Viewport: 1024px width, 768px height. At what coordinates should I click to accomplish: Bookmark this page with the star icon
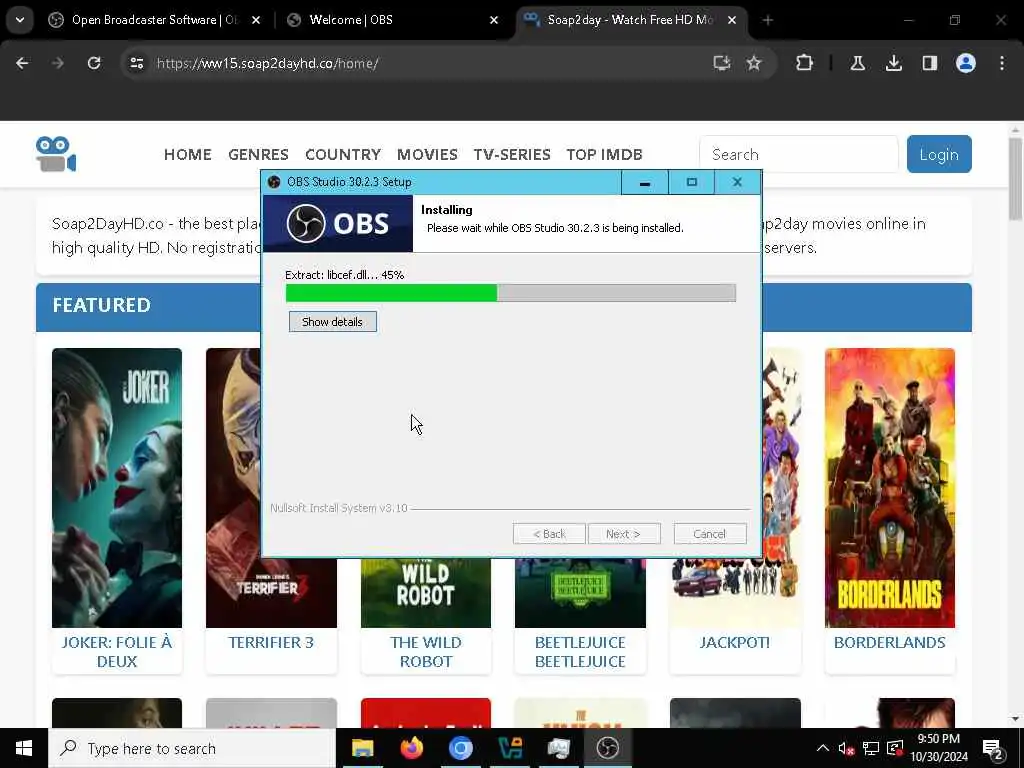point(754,63)
